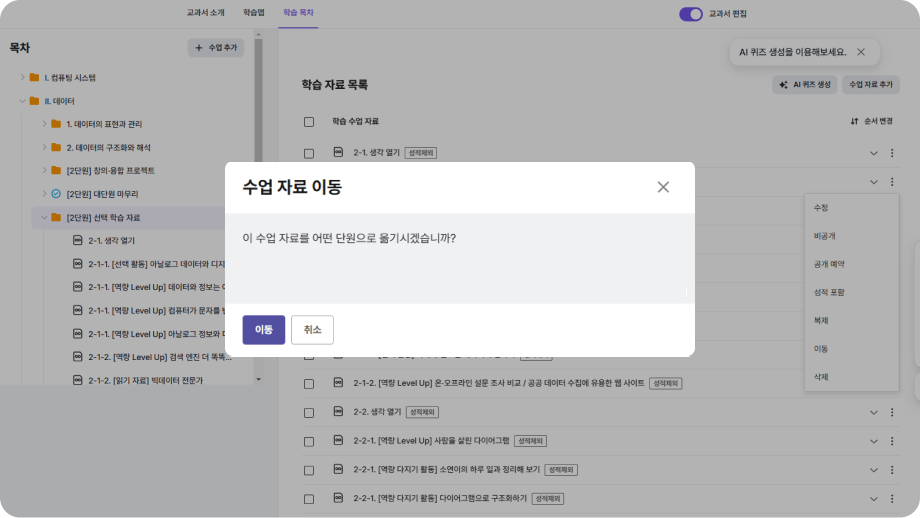This screenshot has height=518, width=920.
Task: Expand the 2-1. 생각 열기 row chevron
Action: pos(873,153)
